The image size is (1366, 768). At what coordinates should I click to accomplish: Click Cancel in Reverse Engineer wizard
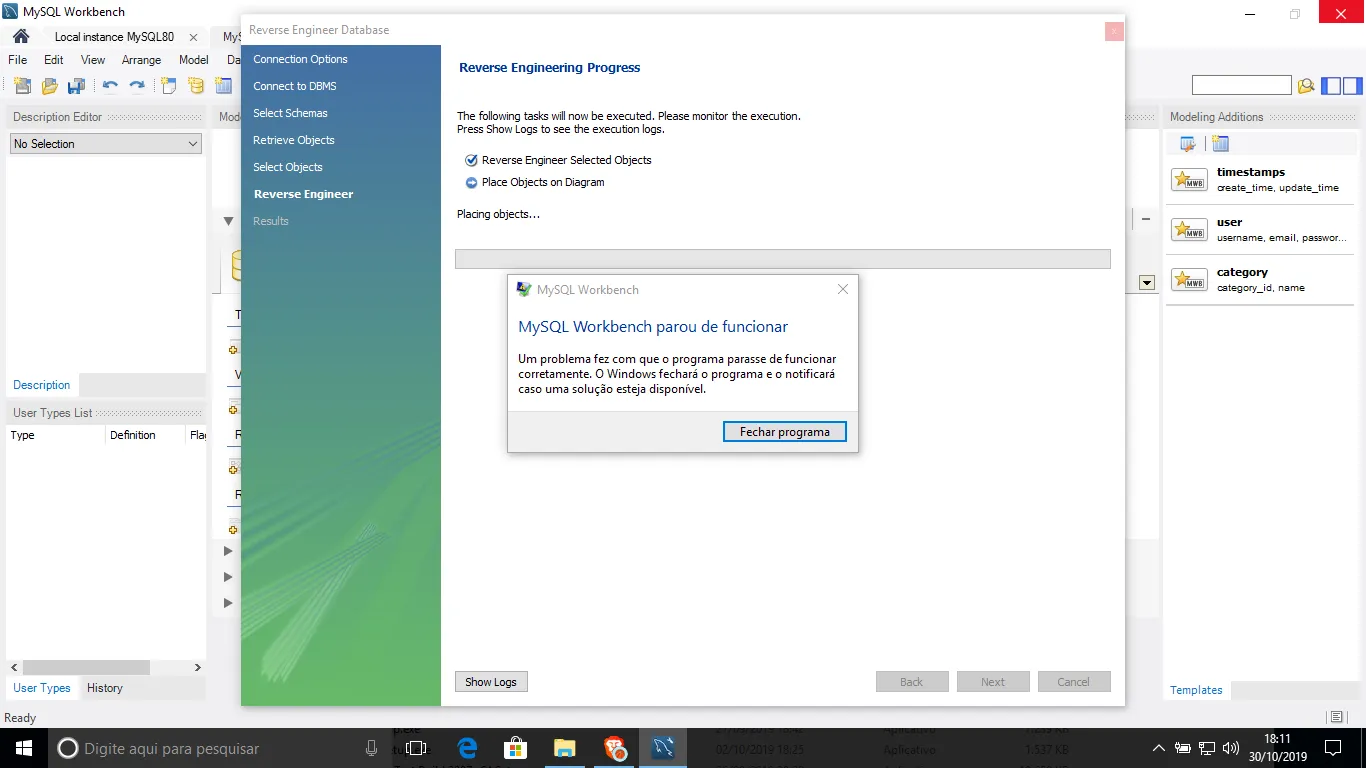(x=1074, y=682)
